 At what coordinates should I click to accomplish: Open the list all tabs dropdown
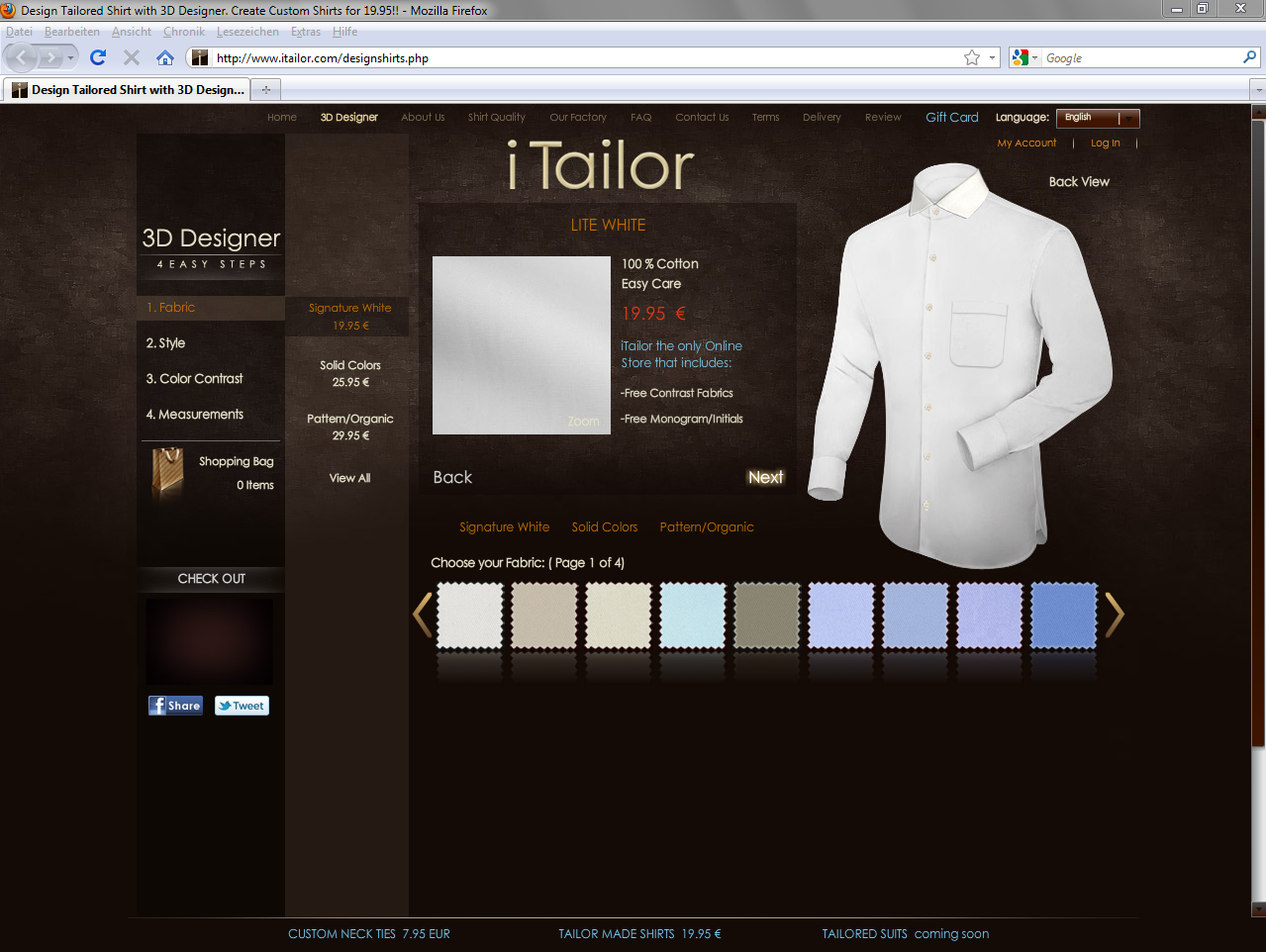(x=1258, y=89)
